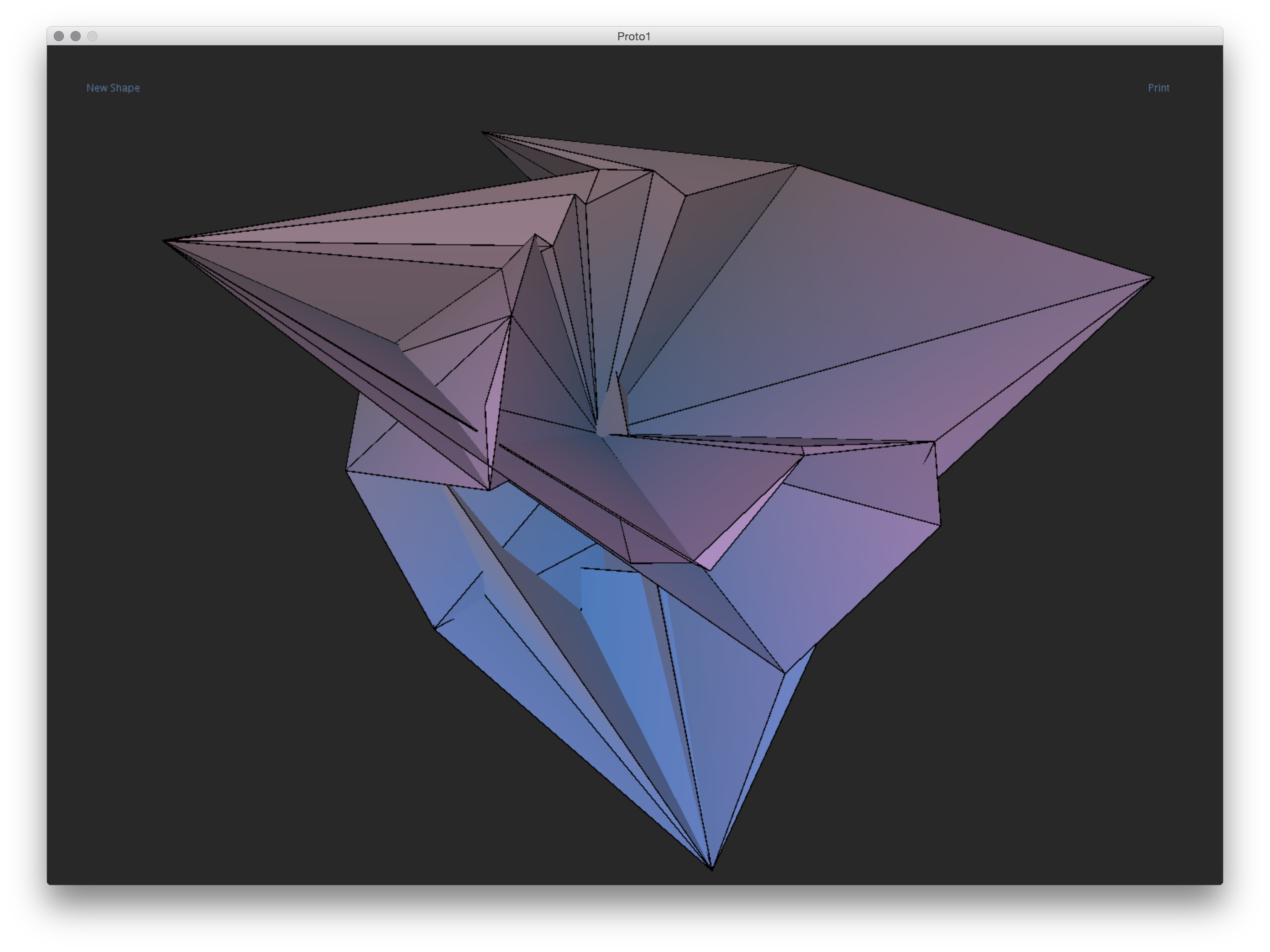Click the bottom tip vertex of the shape

711,867
